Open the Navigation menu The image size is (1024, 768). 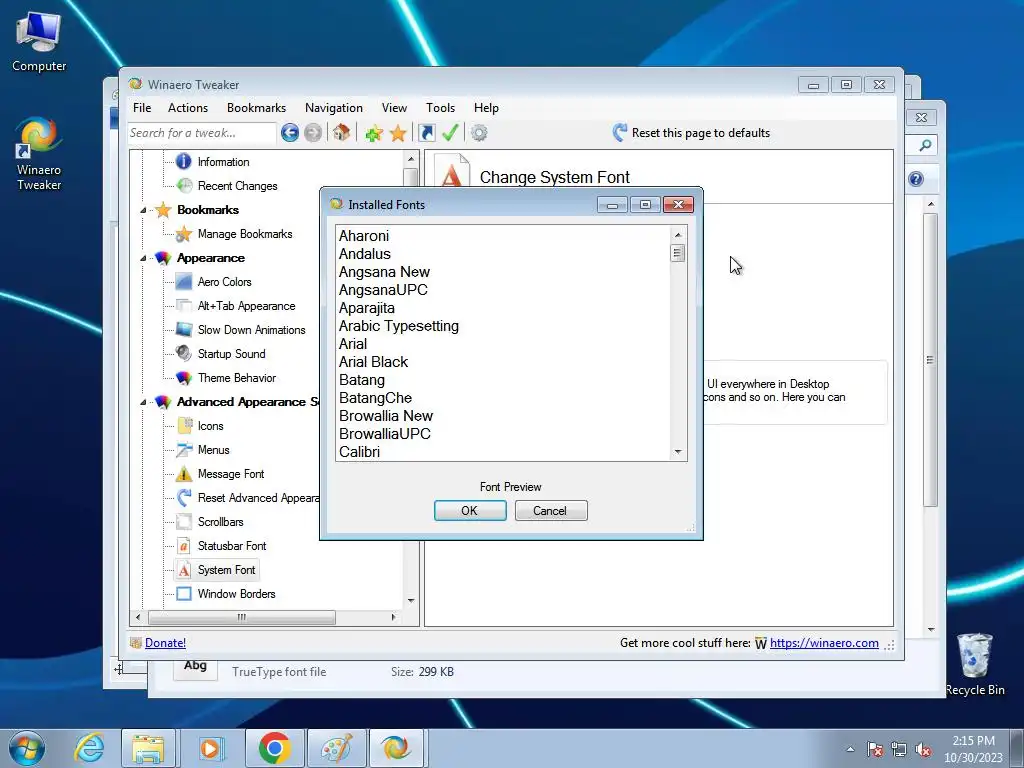pyautogui.click(x=334, y=108)
